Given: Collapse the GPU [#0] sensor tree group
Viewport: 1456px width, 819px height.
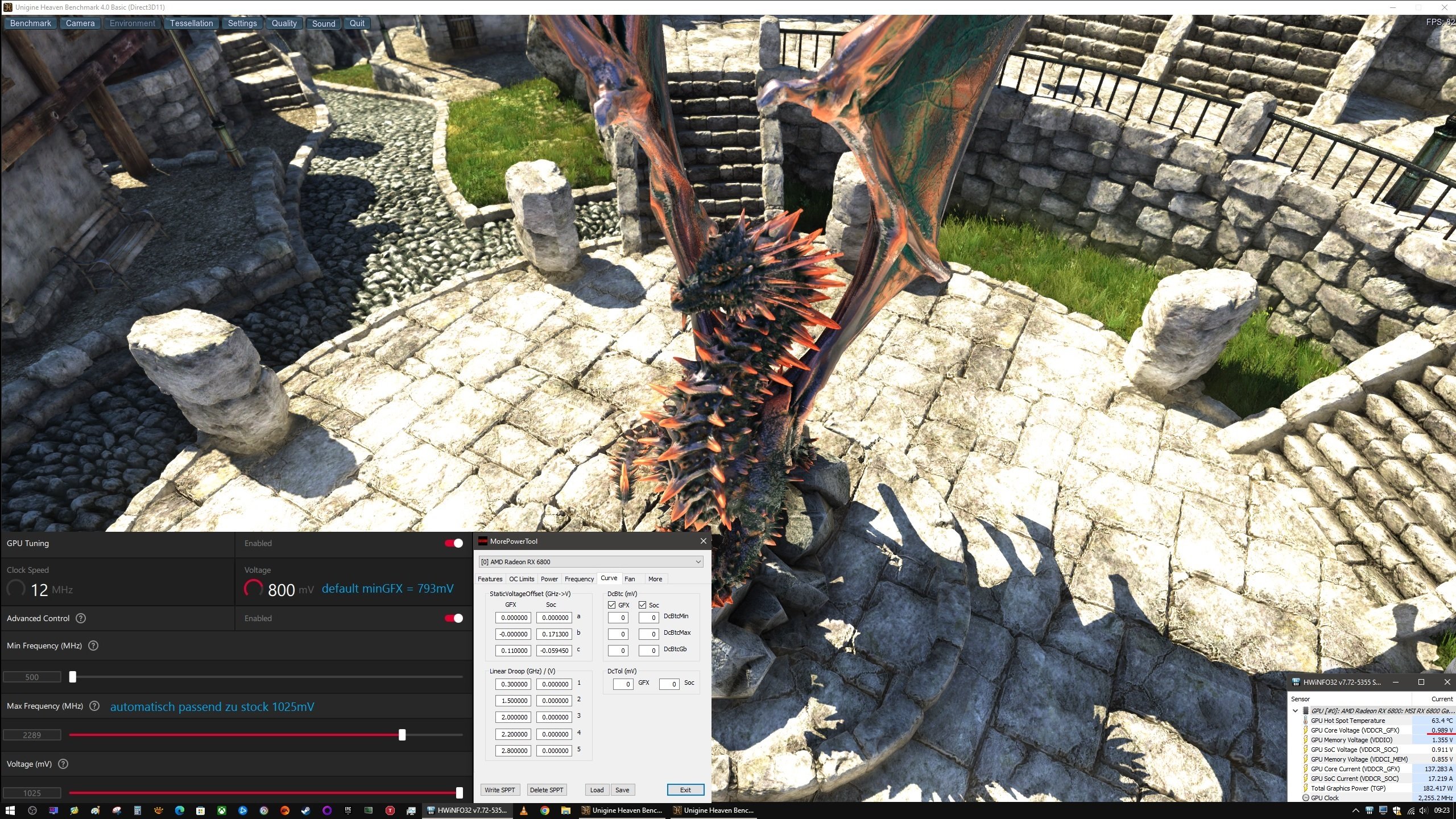Looking at the screenshot, I should pos(1296,710).
